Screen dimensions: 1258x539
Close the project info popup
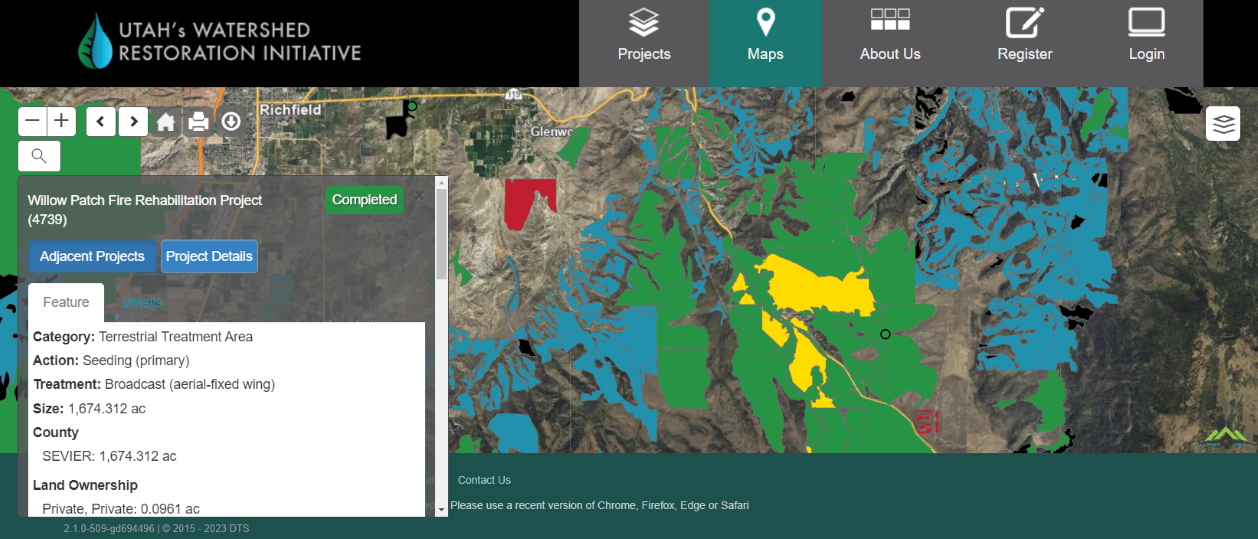tap(419, 197)
